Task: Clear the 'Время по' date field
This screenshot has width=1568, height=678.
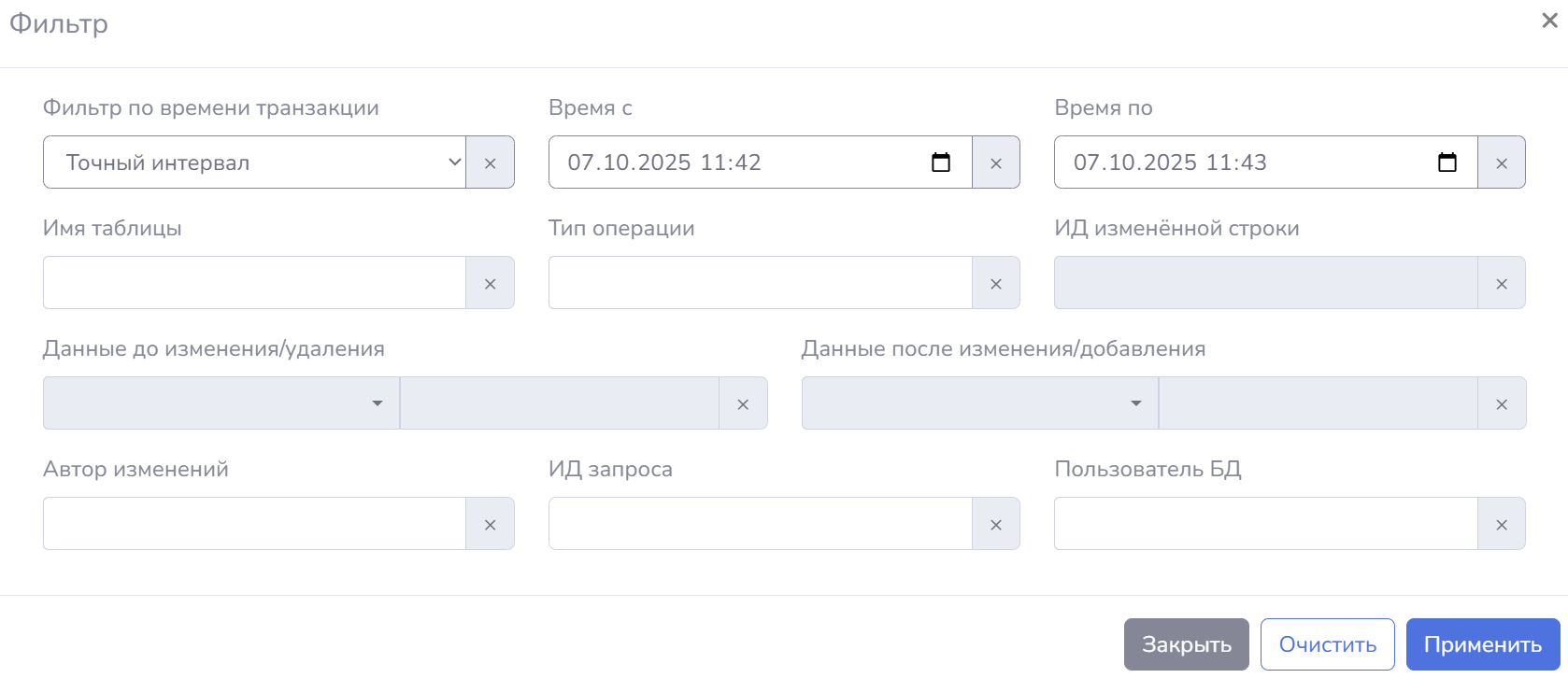Action: (1501, 162)
